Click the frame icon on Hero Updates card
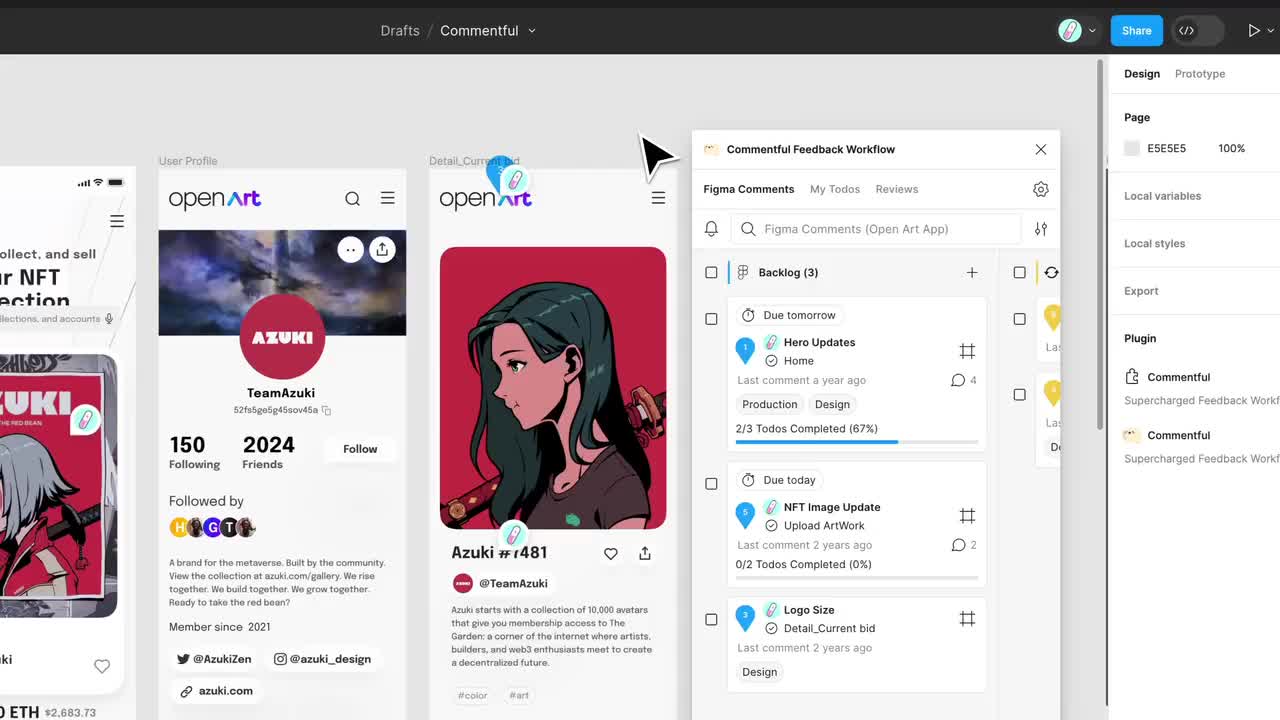Screen dimensions: 1280x720 (967, 351)
